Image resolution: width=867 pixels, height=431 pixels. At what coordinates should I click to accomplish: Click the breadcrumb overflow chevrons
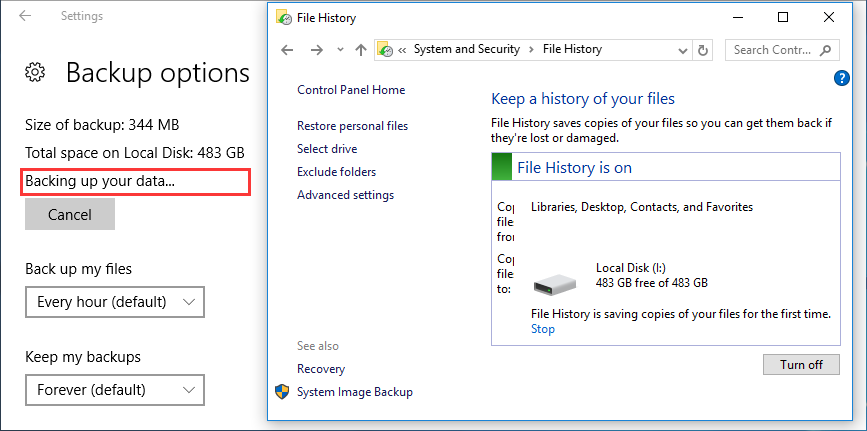402,50
